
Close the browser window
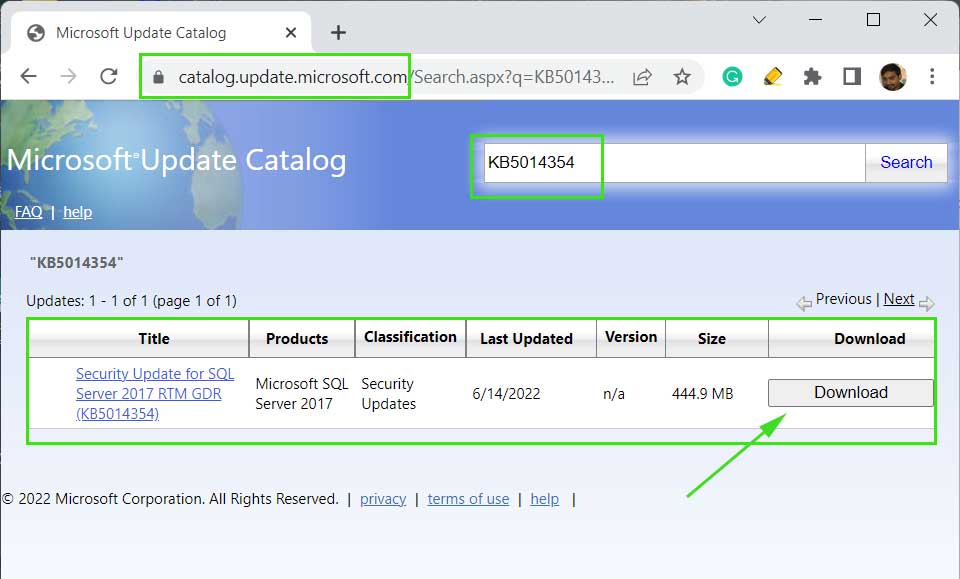931,20
